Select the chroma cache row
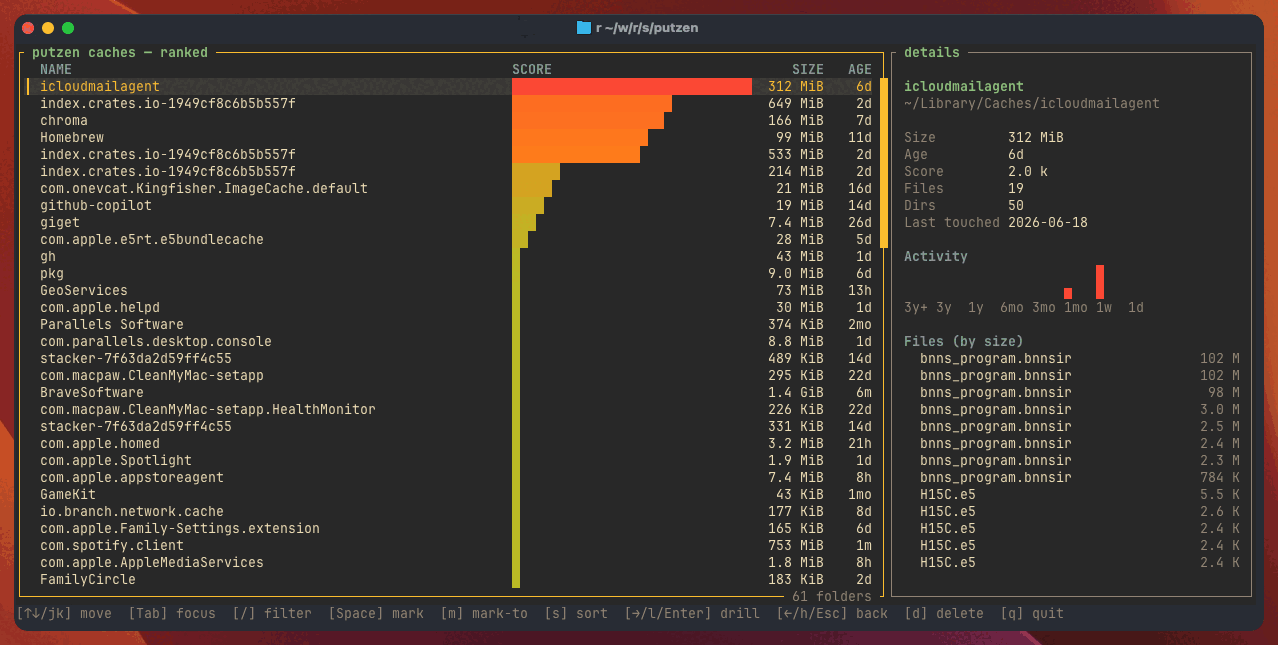Viewport: 1278px width, 645px height. click(x=451, y=121)
